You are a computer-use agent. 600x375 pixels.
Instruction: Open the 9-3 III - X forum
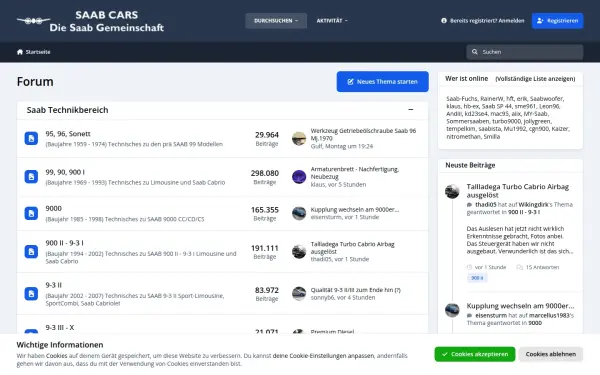(60, 328)
